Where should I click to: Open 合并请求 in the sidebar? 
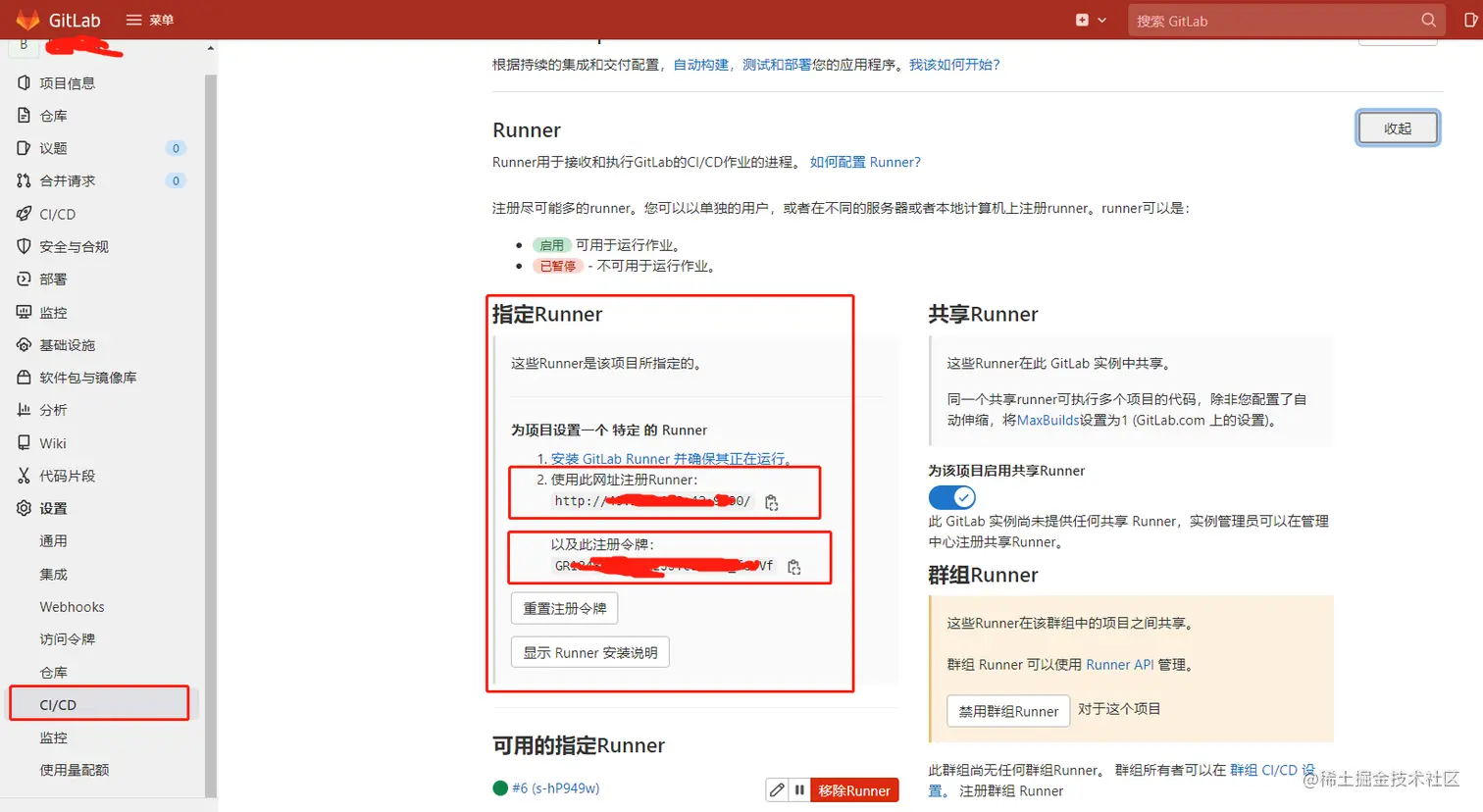pyautogui.click(x=67, y=180)
